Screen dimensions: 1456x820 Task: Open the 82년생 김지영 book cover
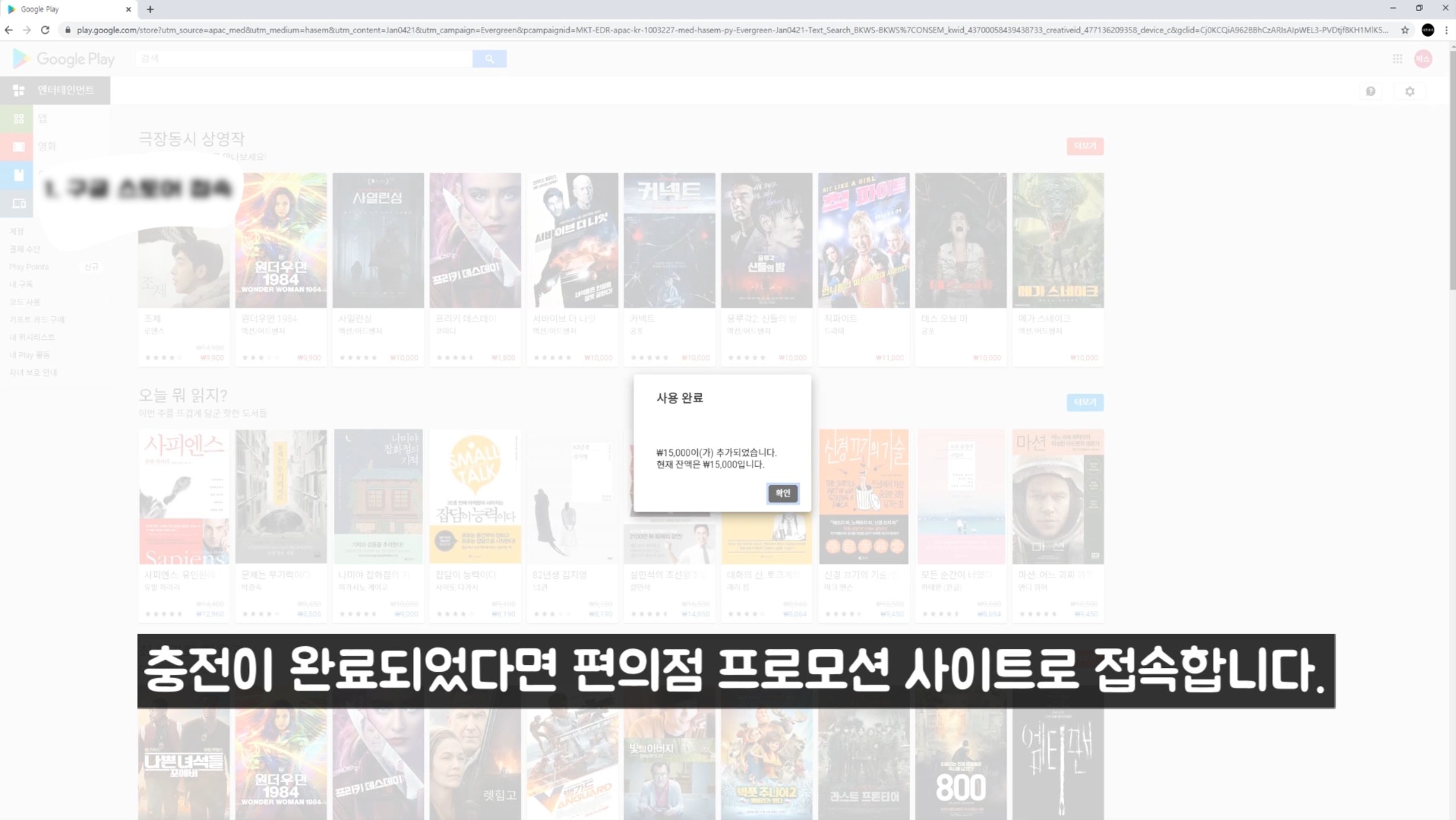[572, 496]
